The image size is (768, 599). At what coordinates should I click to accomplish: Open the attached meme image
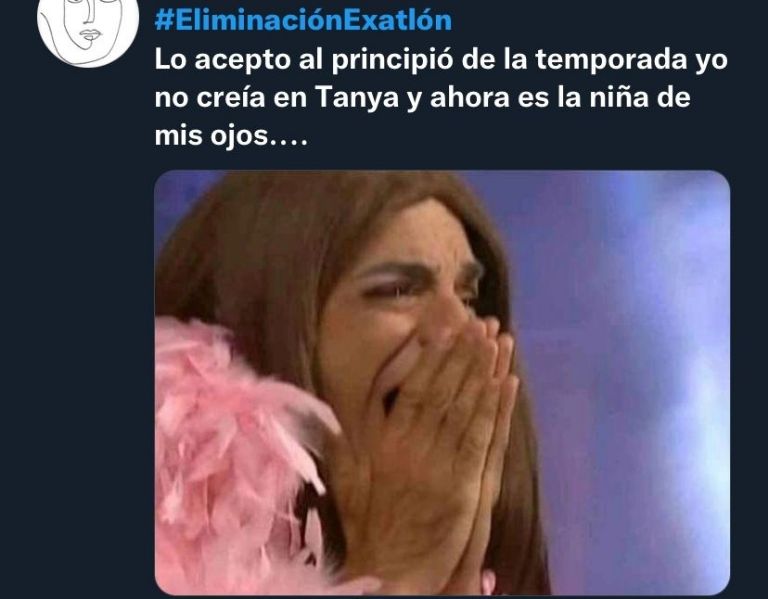click(442, 383)
